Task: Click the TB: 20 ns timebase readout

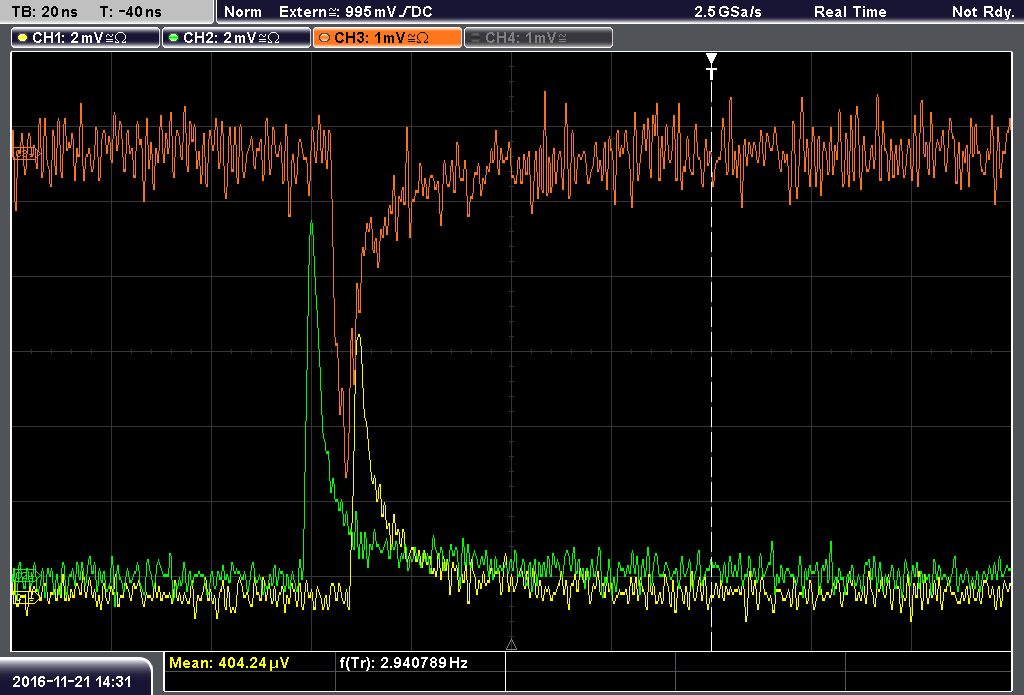Action: click(x=44, y=12)
